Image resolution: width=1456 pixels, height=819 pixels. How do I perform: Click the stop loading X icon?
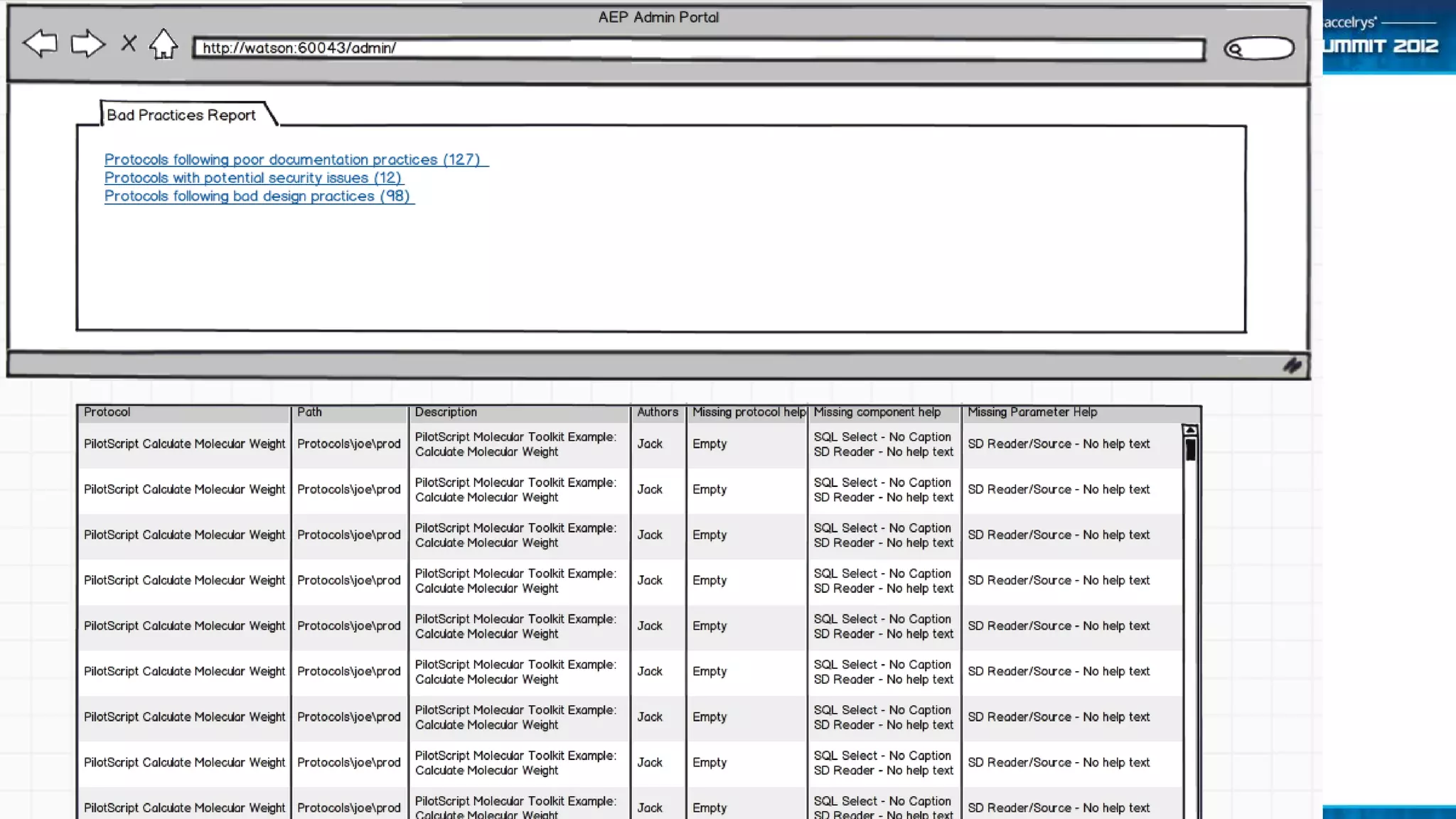pyautogui.click(x=129, y=44)
